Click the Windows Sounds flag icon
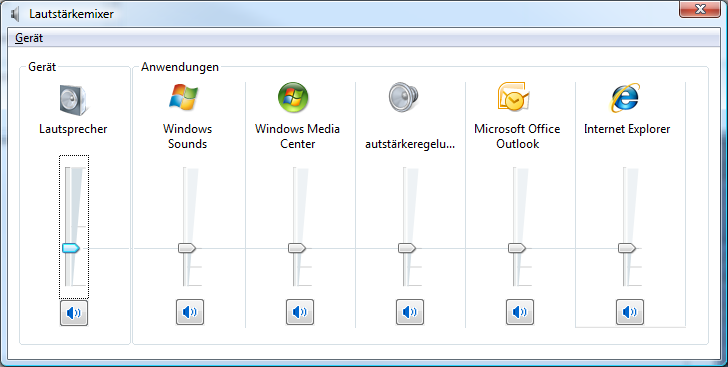 click(x=184, y=97)
